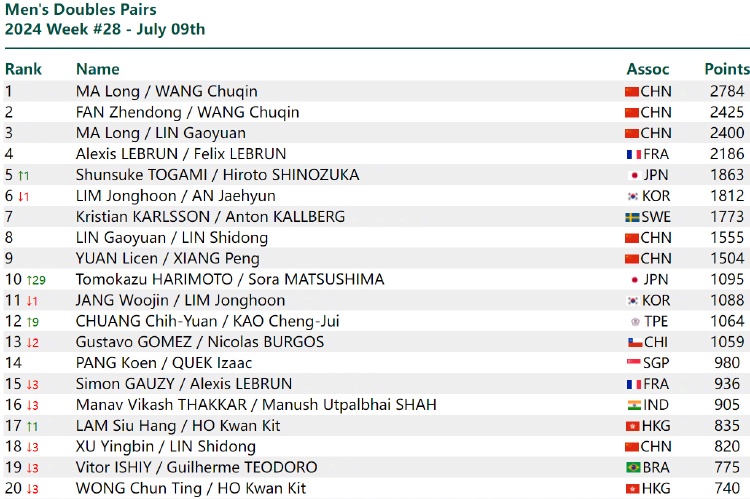750x499 pixels.
Task: Open the MA Long / WANG Chuqin pair
Action: point(166,91)
